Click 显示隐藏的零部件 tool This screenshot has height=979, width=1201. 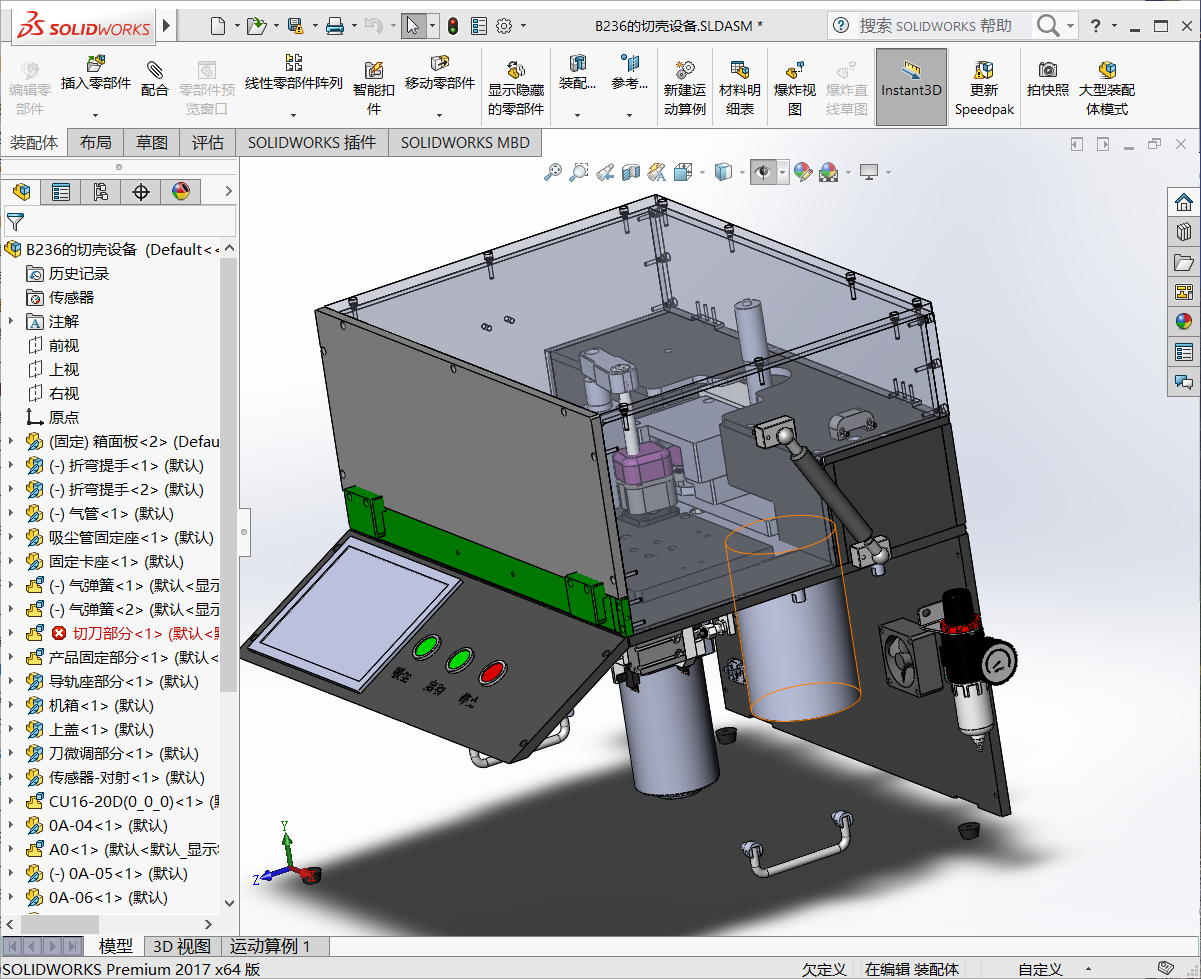coord(516,88)
